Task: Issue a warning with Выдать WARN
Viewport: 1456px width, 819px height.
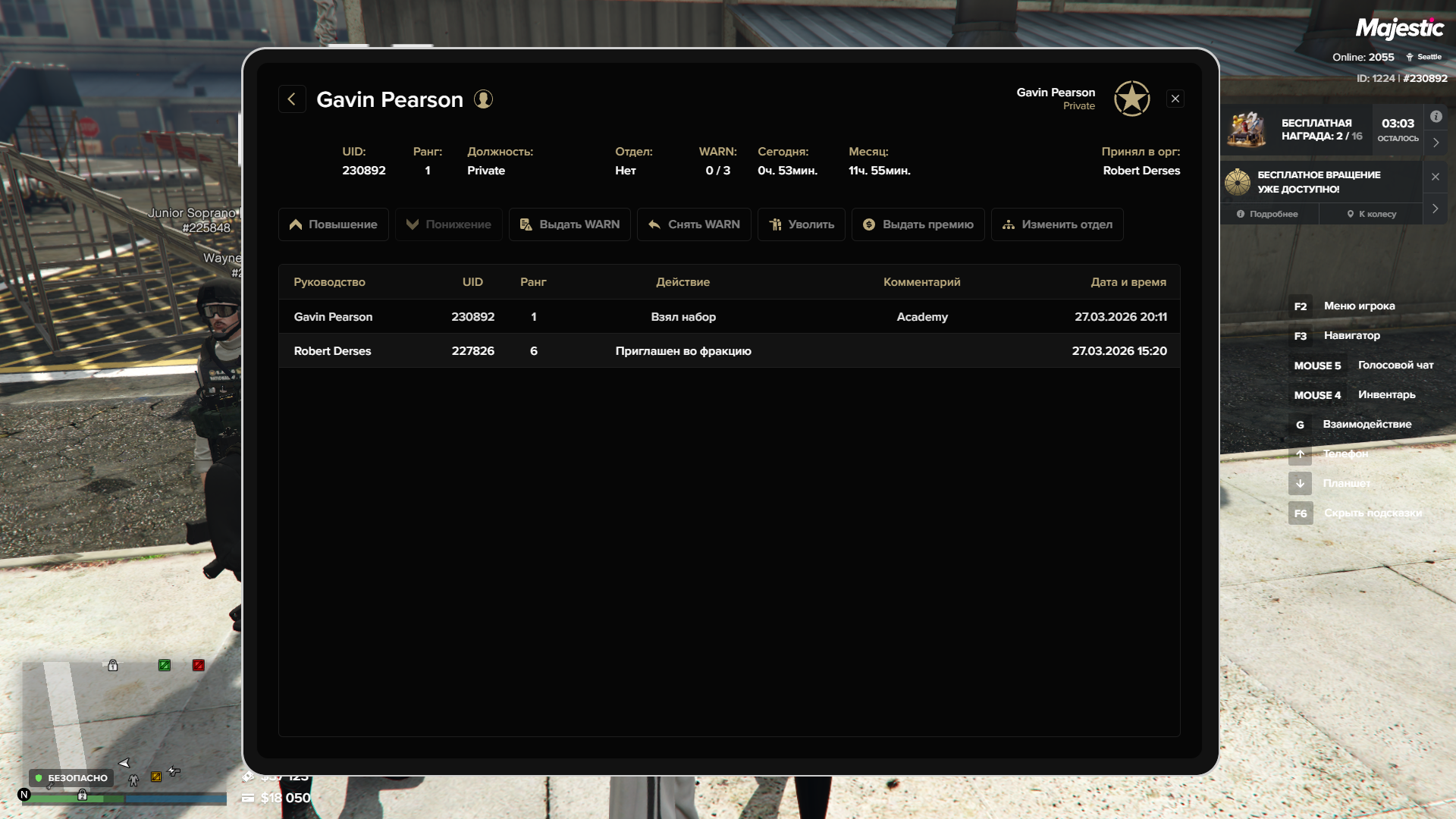Action: click(570, 224)
